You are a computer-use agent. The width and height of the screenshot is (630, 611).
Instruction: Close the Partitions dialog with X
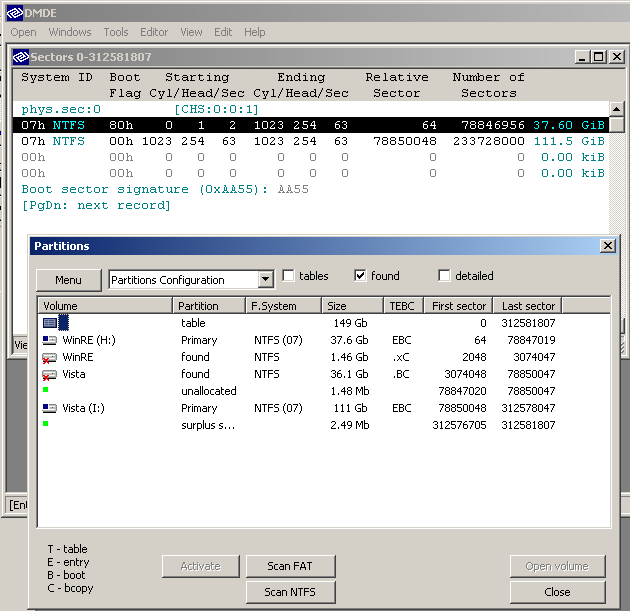click(608, 245)
